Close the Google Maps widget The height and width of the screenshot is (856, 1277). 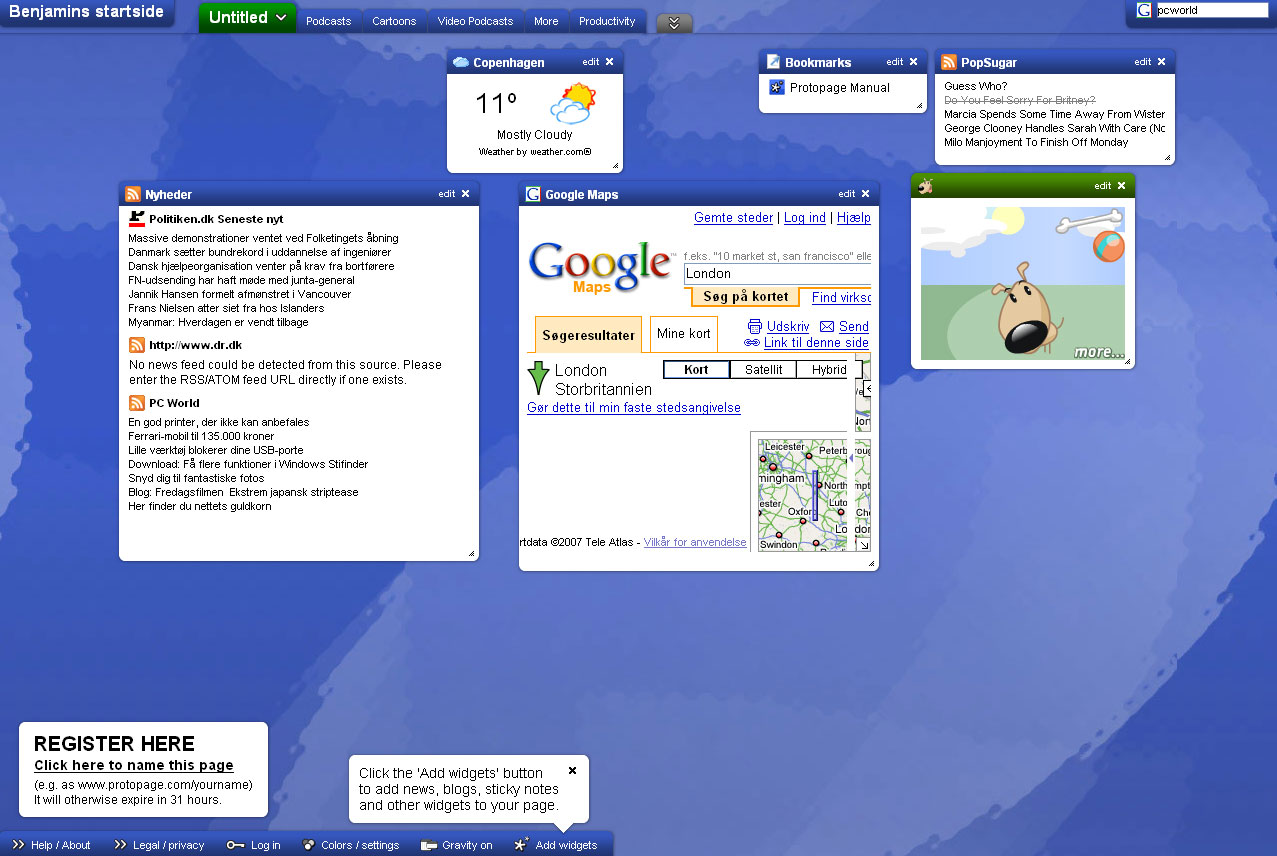pos(866,194)
